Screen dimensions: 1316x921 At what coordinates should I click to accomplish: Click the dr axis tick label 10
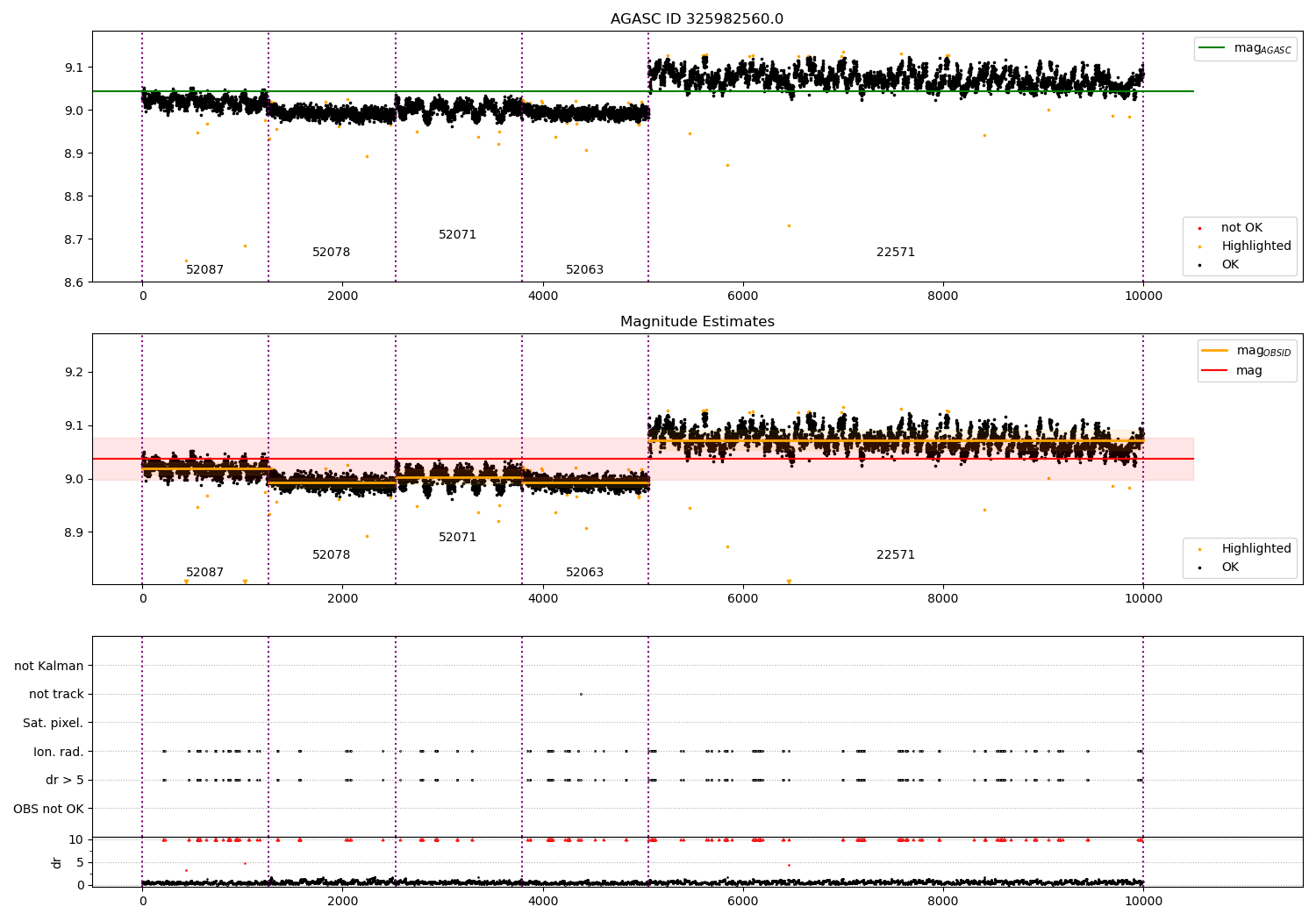click(76, 839)
